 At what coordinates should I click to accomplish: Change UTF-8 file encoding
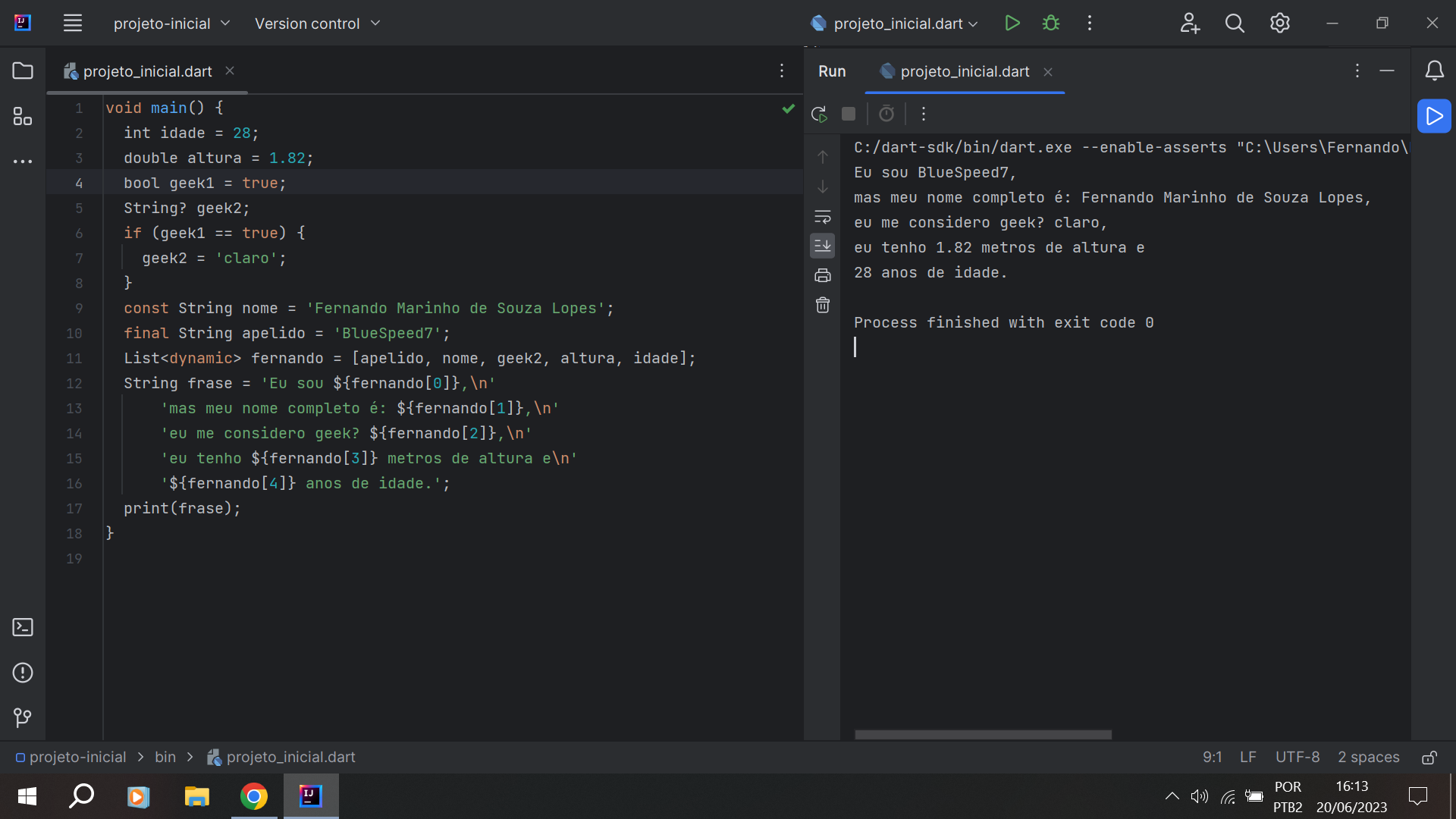click(x=1298, y=757)
